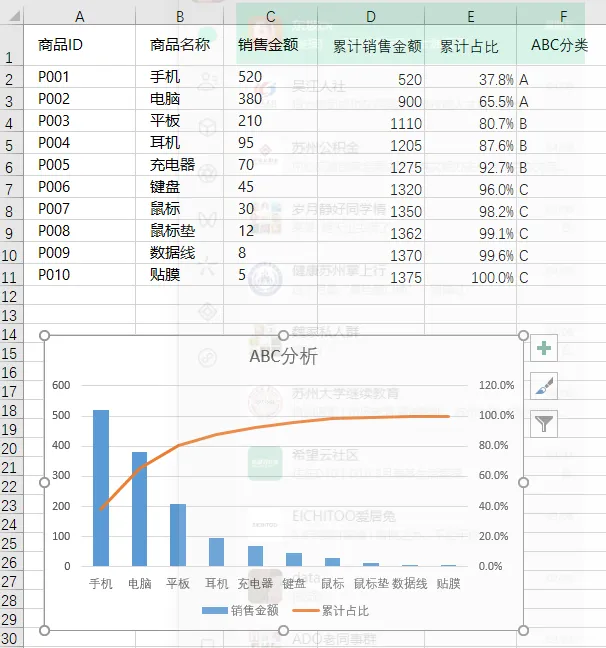Select sales amount cell 210

tap(270, 121)
